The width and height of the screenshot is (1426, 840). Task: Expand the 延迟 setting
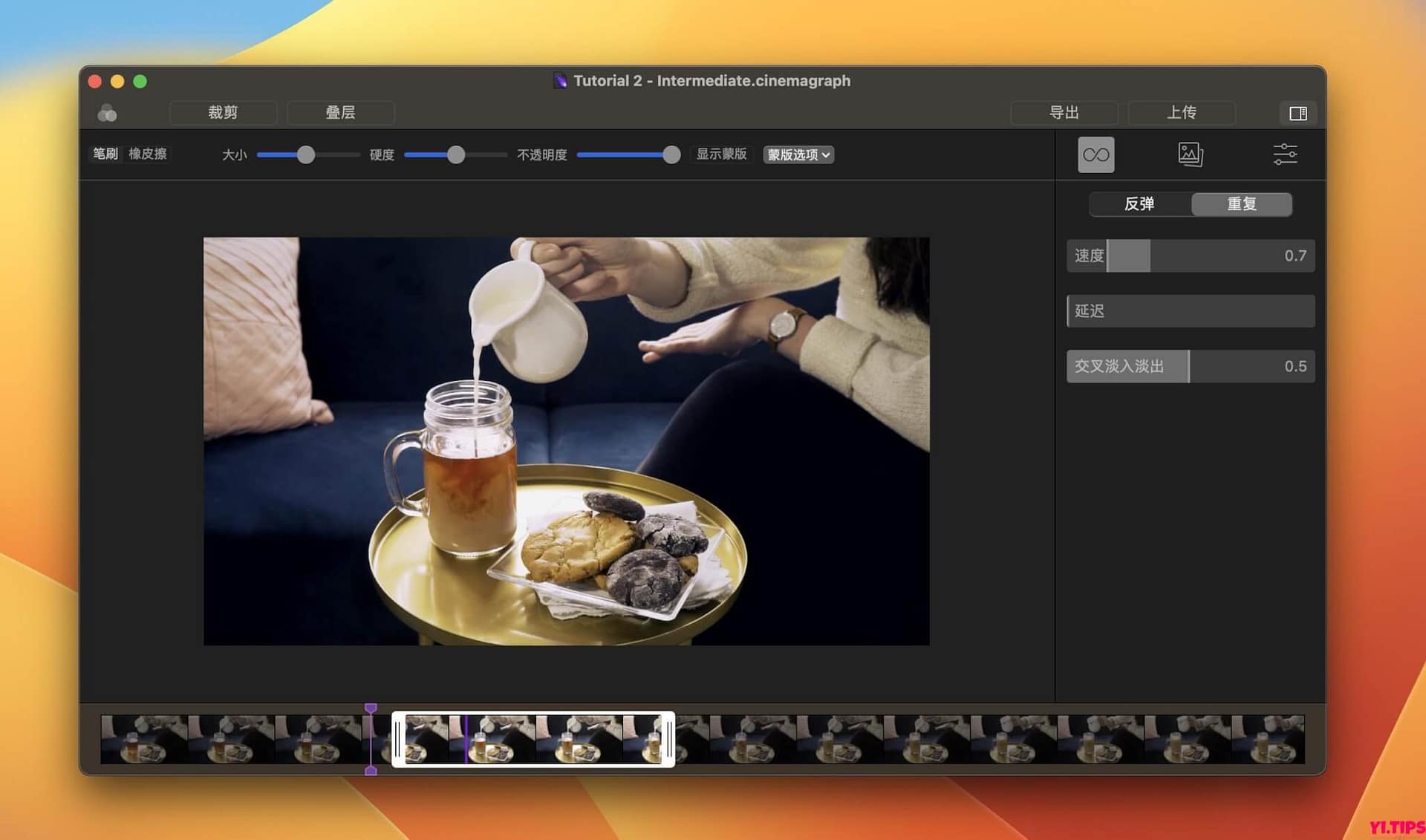[1189, 310]
